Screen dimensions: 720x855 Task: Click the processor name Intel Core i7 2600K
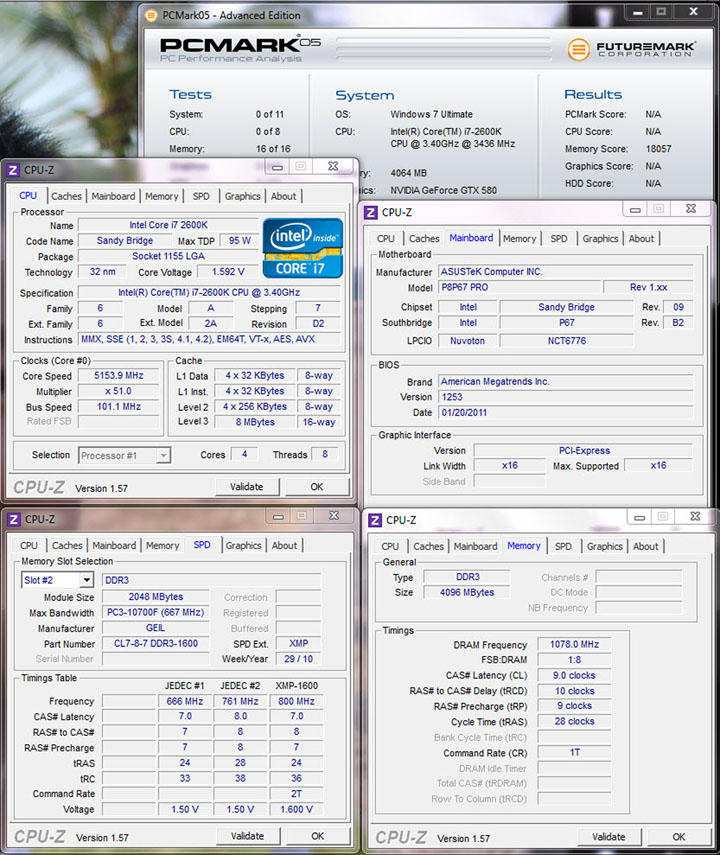click(x=168, y=225)
